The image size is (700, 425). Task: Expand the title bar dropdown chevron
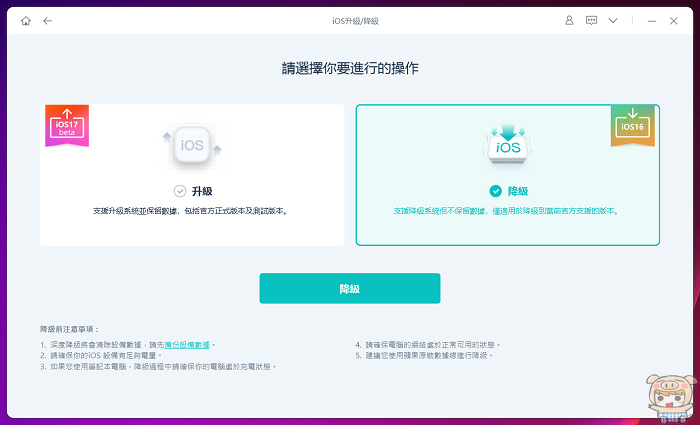[x=613, y=21]
